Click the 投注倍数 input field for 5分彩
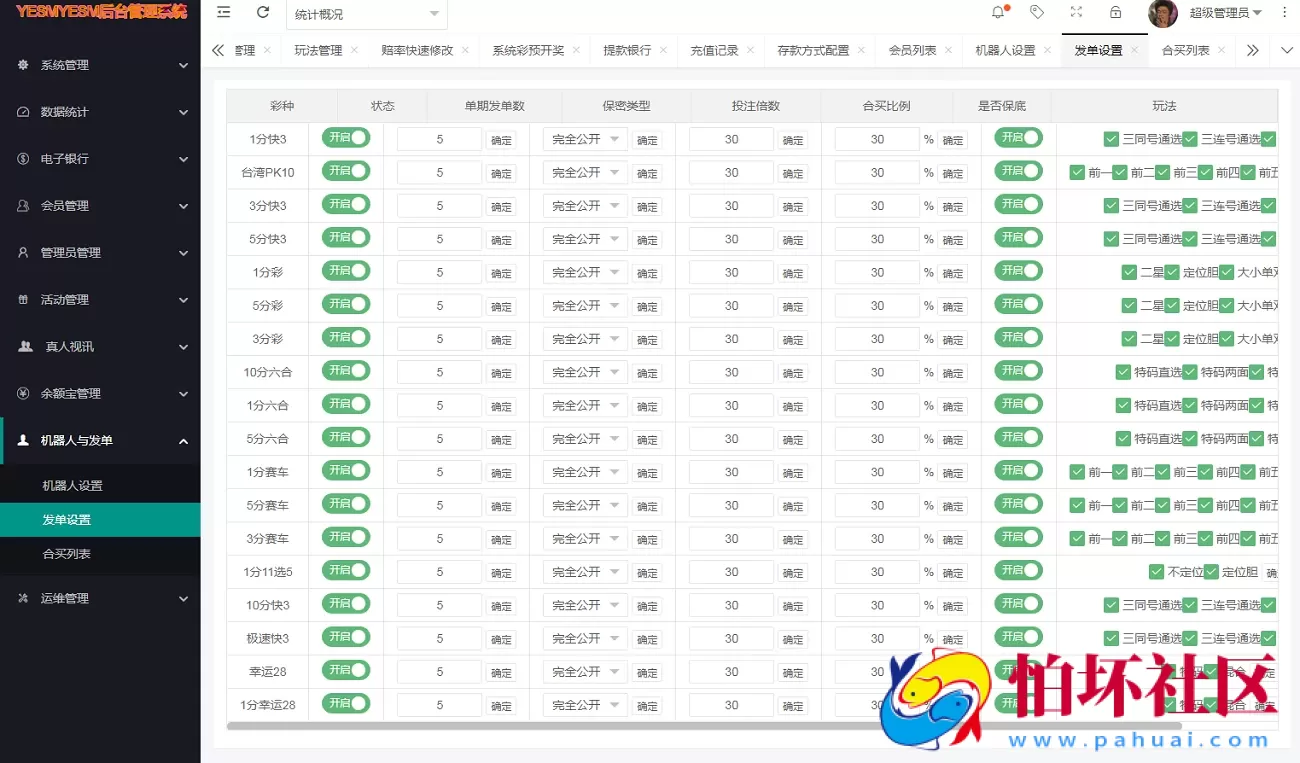This screenshot has height=763, width=1300. click(730, 305)
